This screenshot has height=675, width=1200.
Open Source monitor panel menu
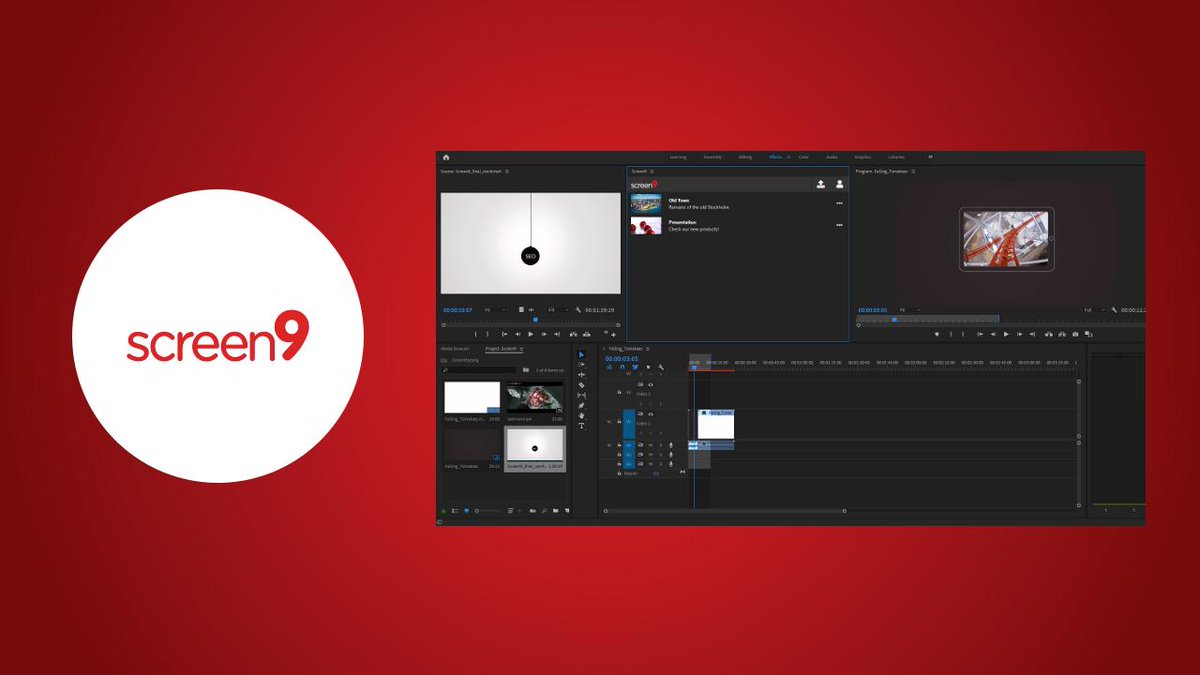pyautogui.click(x=507, y=171)
